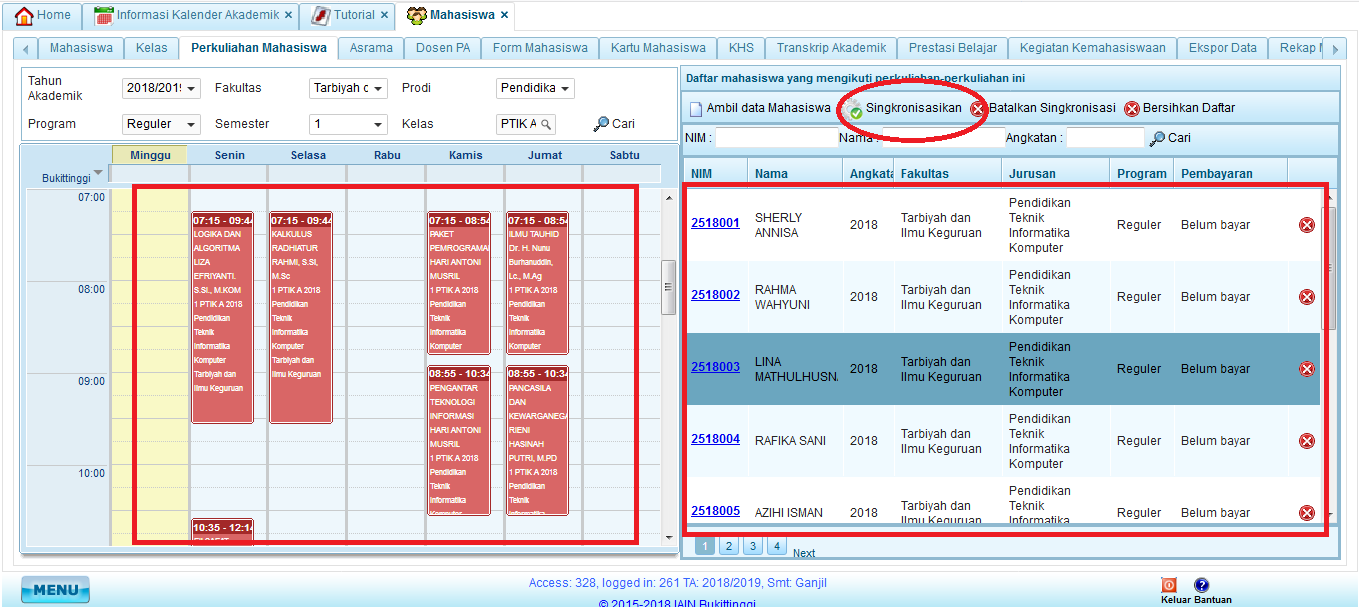Click the Cari search icon beside Kelas
Viewport: 1359px width, 607px height.
coord(601,124)
